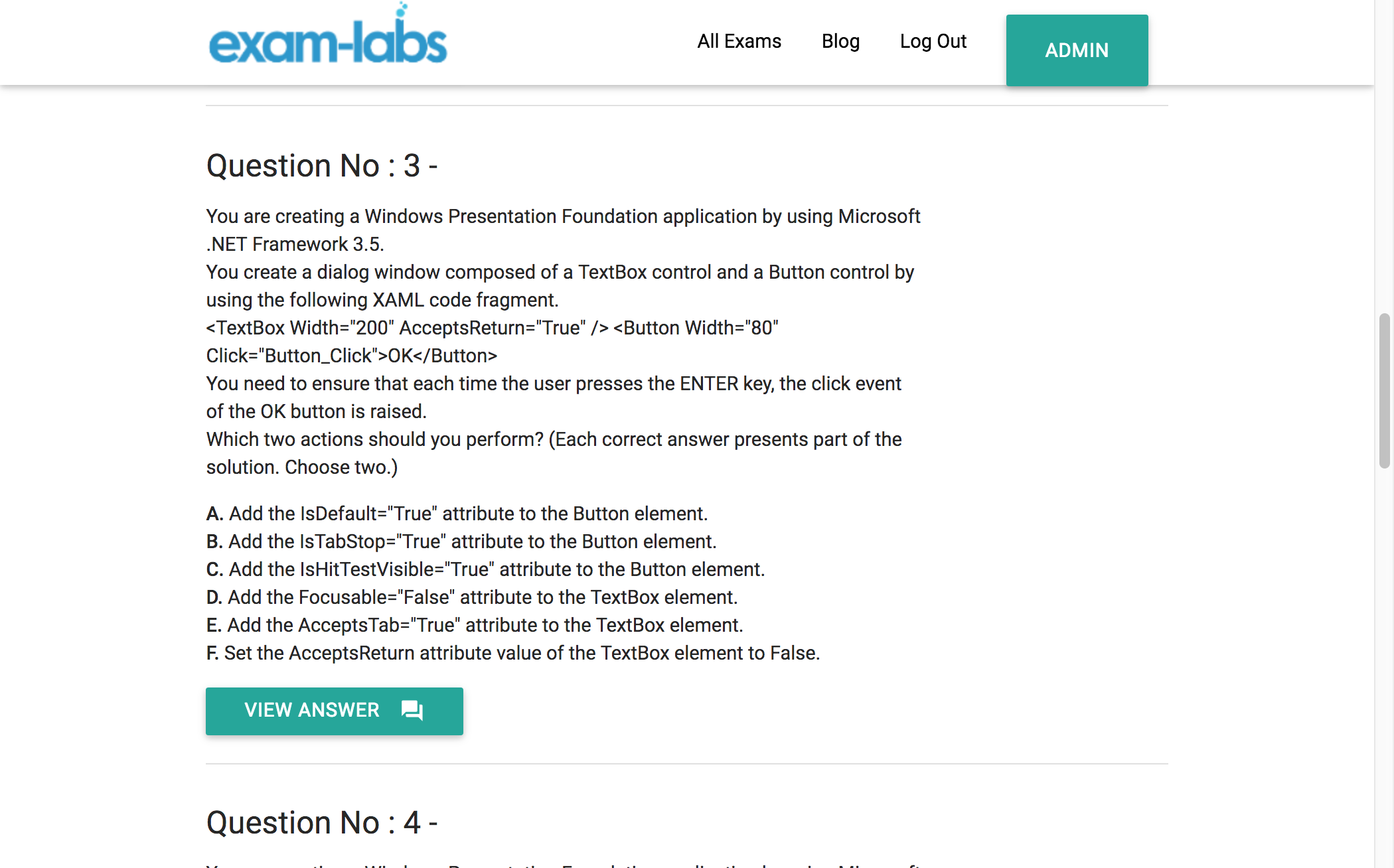1394x868 pixels.
Task: Click the TextBox Width XAML code line
Action: [x=493, y=328]
